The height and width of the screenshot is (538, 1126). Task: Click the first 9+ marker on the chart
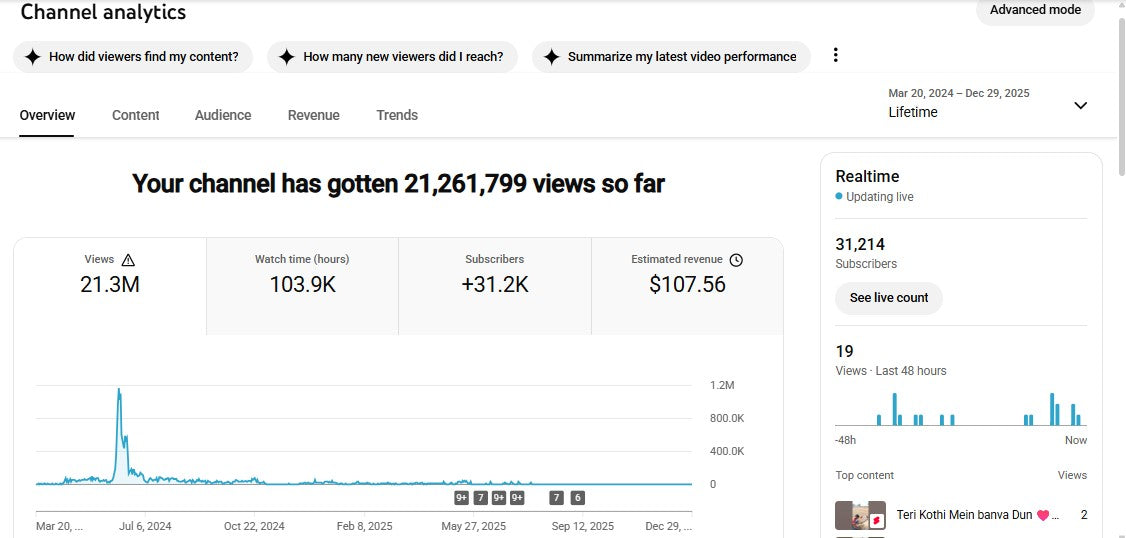461,498
